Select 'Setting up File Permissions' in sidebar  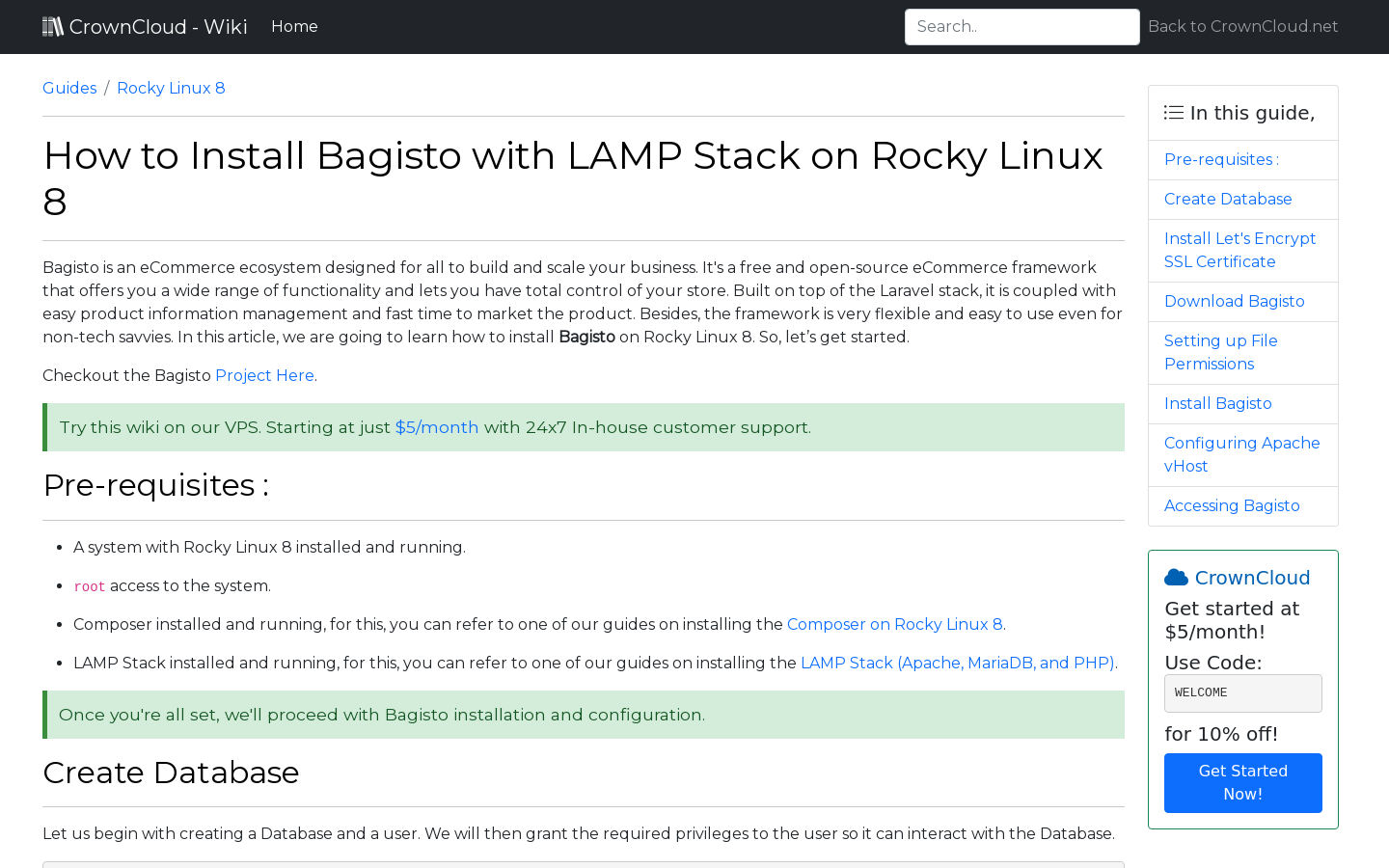[1220, 352]
